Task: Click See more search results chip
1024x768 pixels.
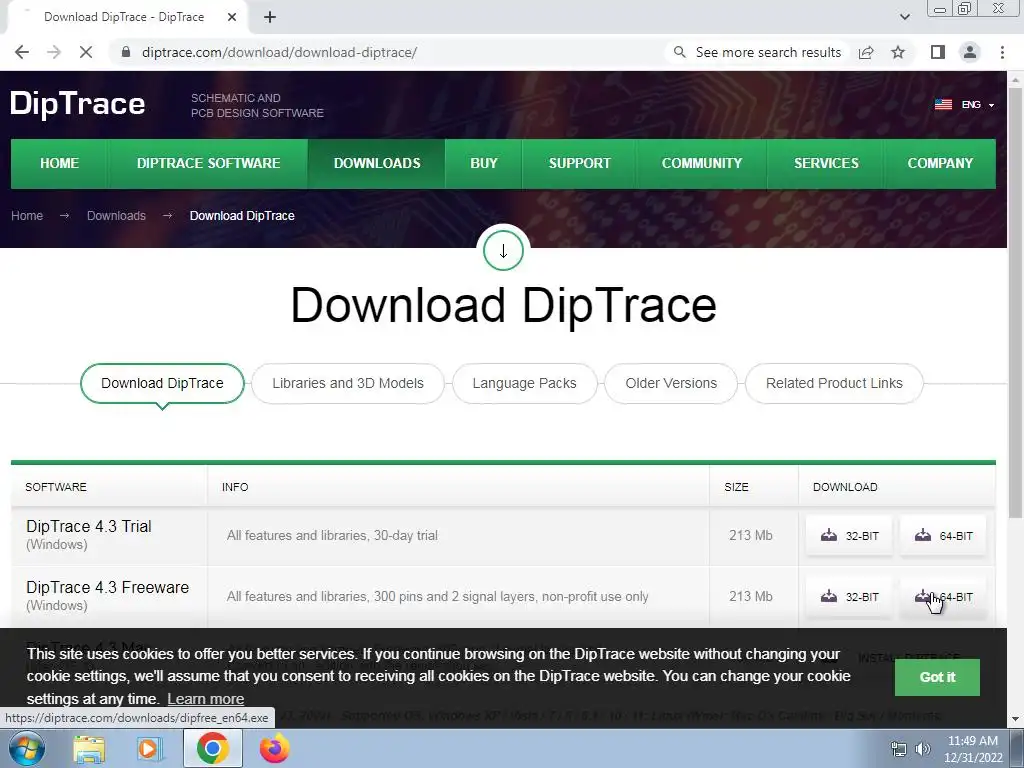Action: pos(758,52)
